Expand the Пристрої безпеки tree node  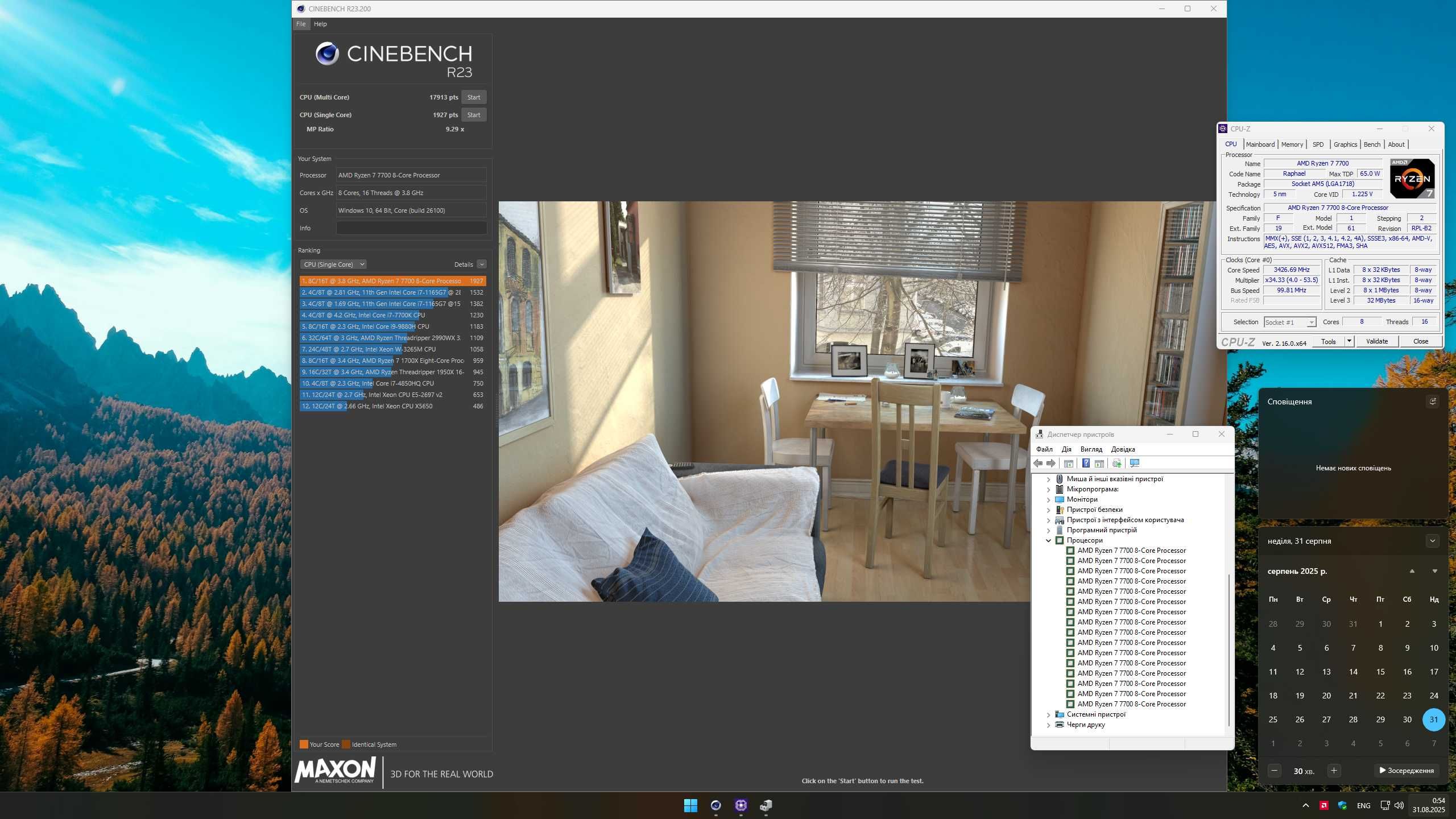tap(1048, 510)
